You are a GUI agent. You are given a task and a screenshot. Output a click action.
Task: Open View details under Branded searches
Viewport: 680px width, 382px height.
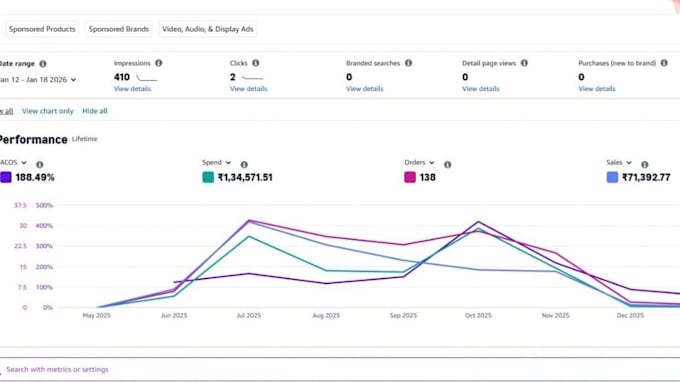pos(365,88)
